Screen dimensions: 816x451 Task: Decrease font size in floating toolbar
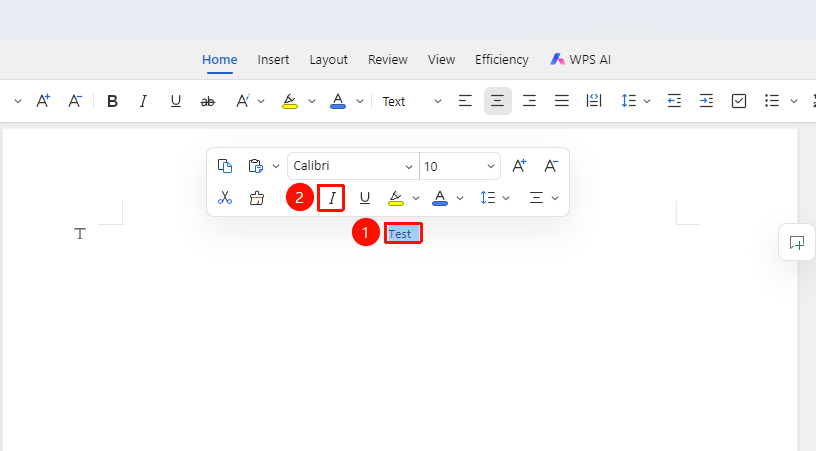551,166
